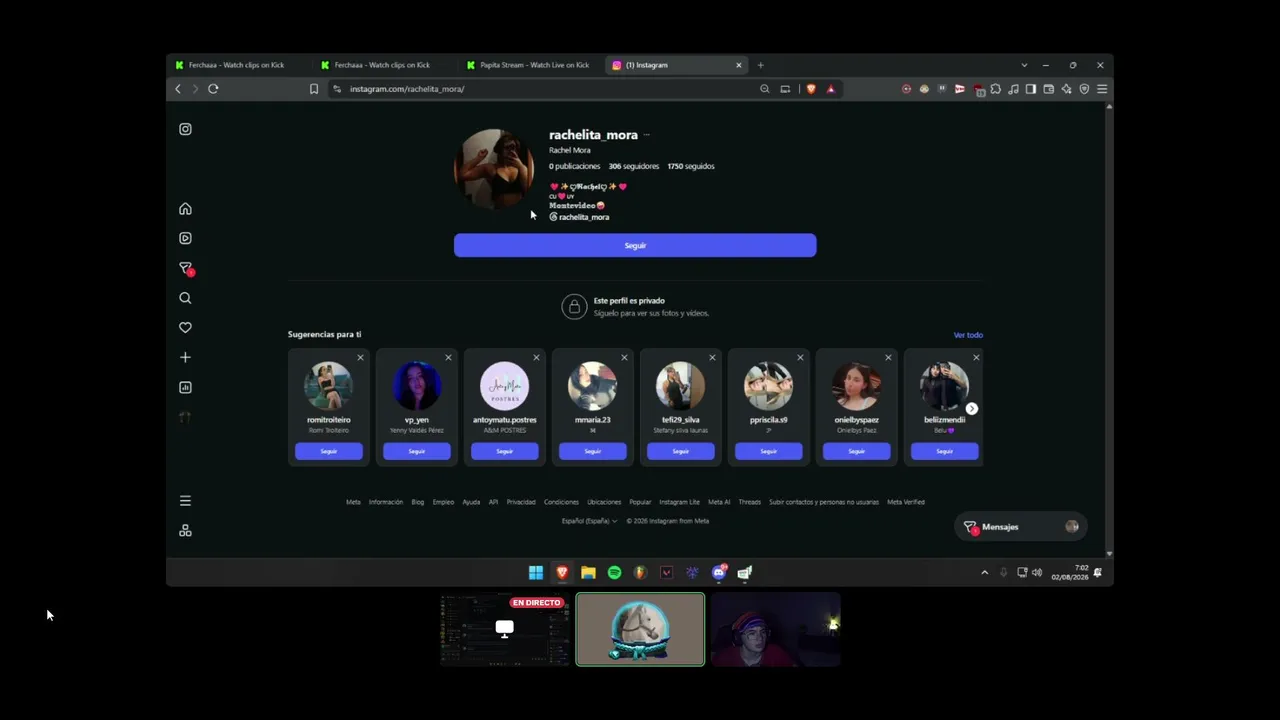The width and height of the screenshot is (1280, 720).
Task: Dismiss the vp_yen suggestion card
Action: [x=448, y=357]
